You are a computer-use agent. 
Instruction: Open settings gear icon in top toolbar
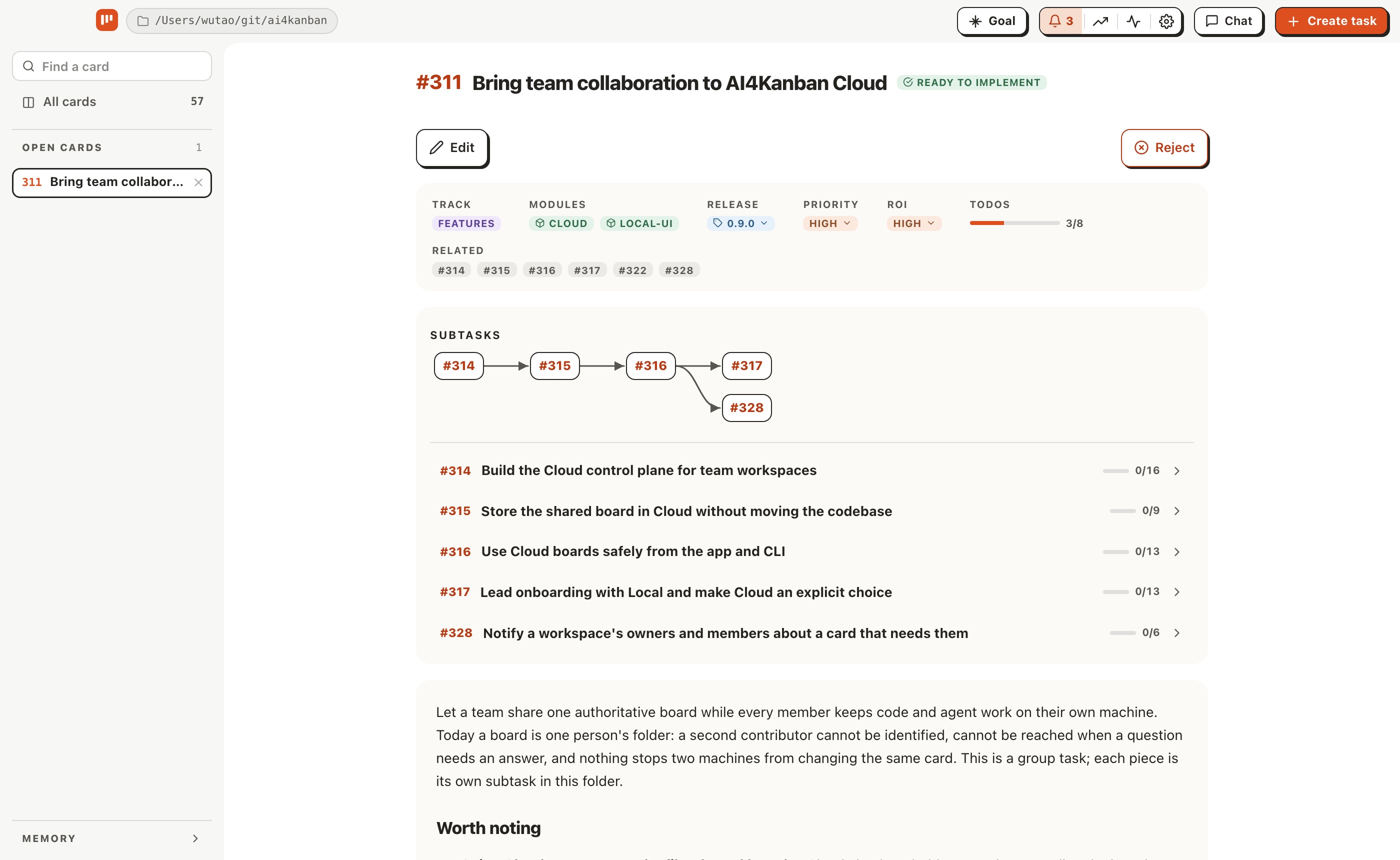(x=1166, y=21)
